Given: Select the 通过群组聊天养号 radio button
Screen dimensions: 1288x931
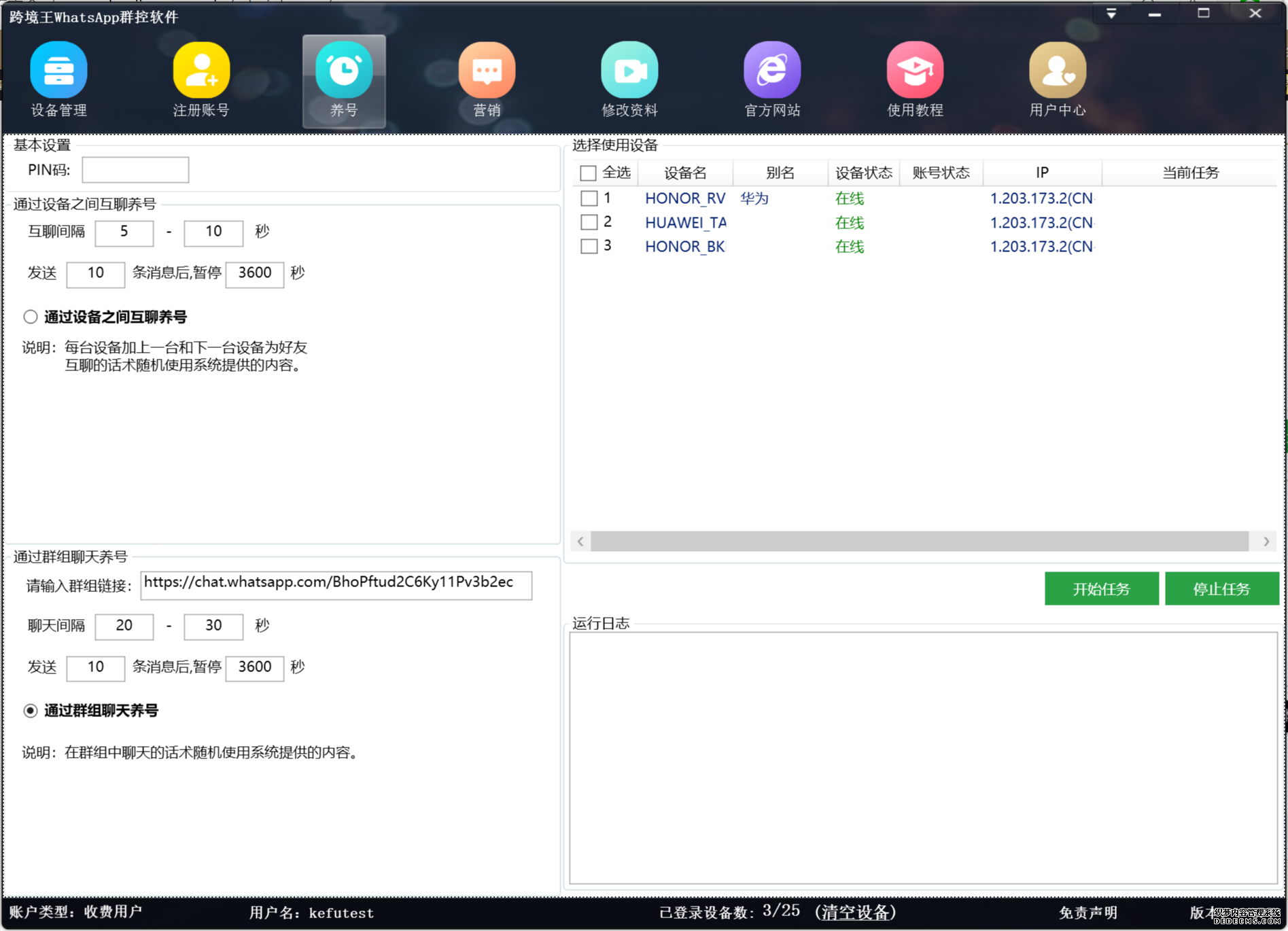Looking at the screenshot, I should pos(31,711).
